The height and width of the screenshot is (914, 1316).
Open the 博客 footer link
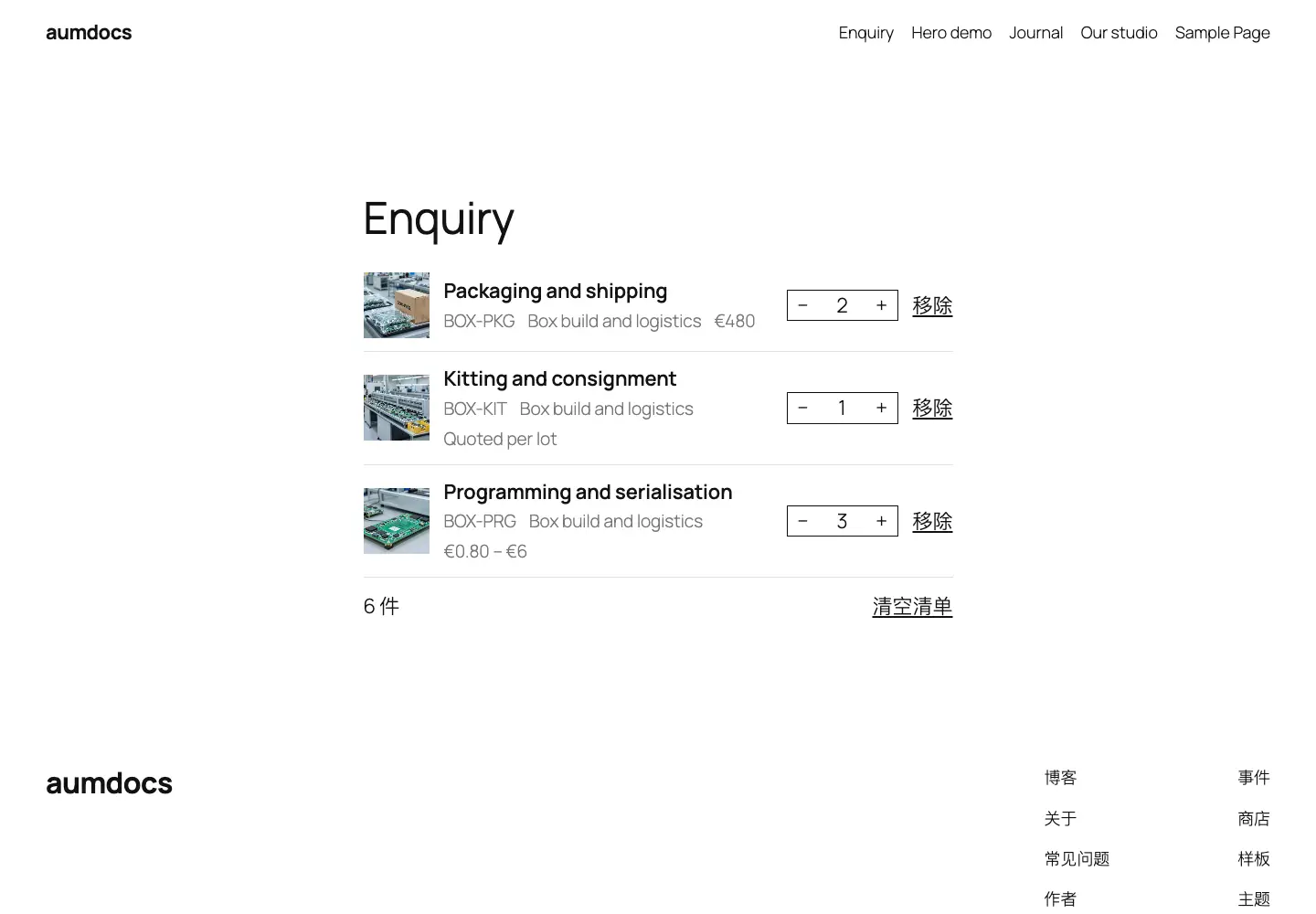[1061, 778]
